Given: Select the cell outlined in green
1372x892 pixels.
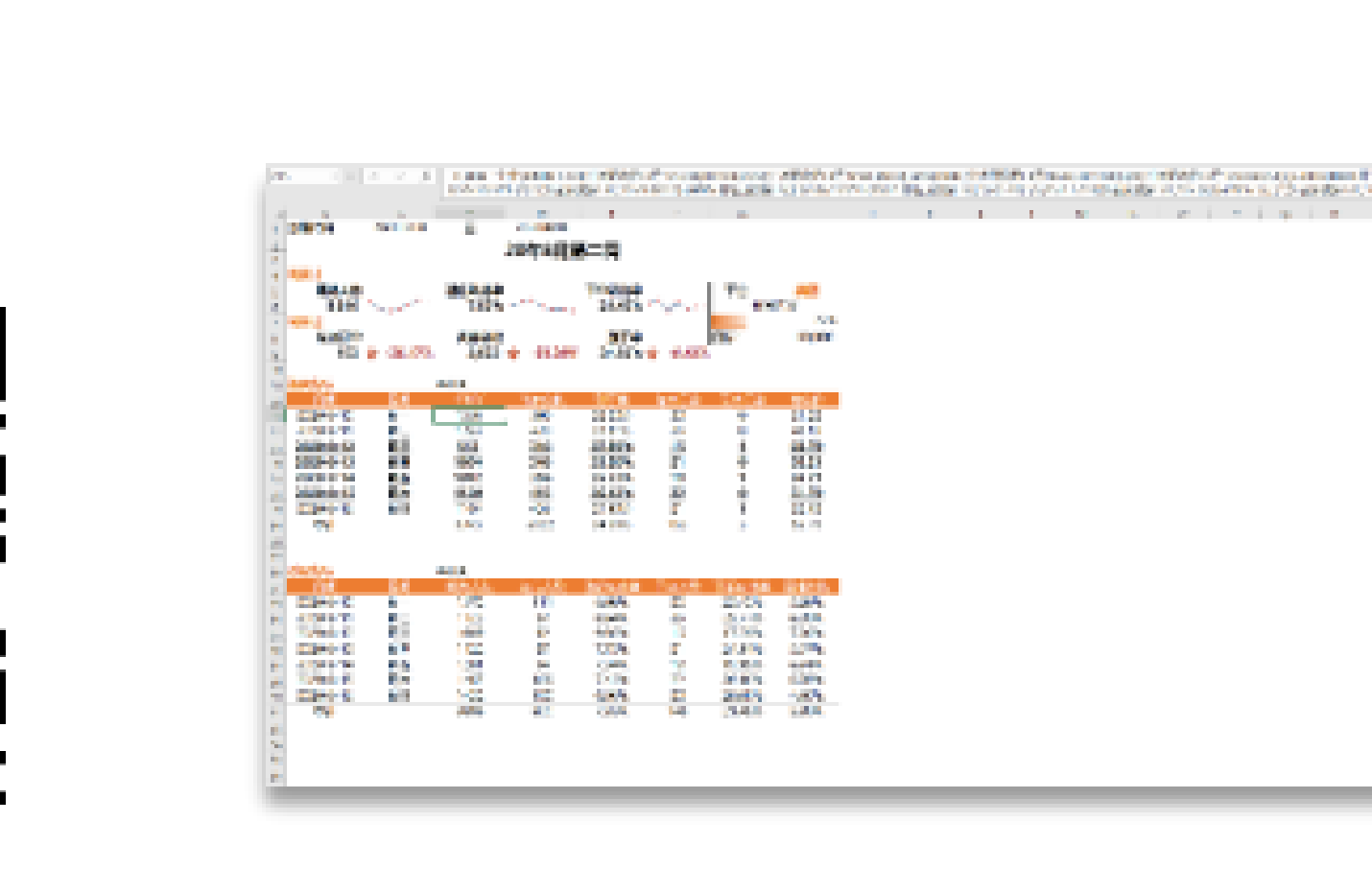Looking at the screenshot, I should 469,415.
